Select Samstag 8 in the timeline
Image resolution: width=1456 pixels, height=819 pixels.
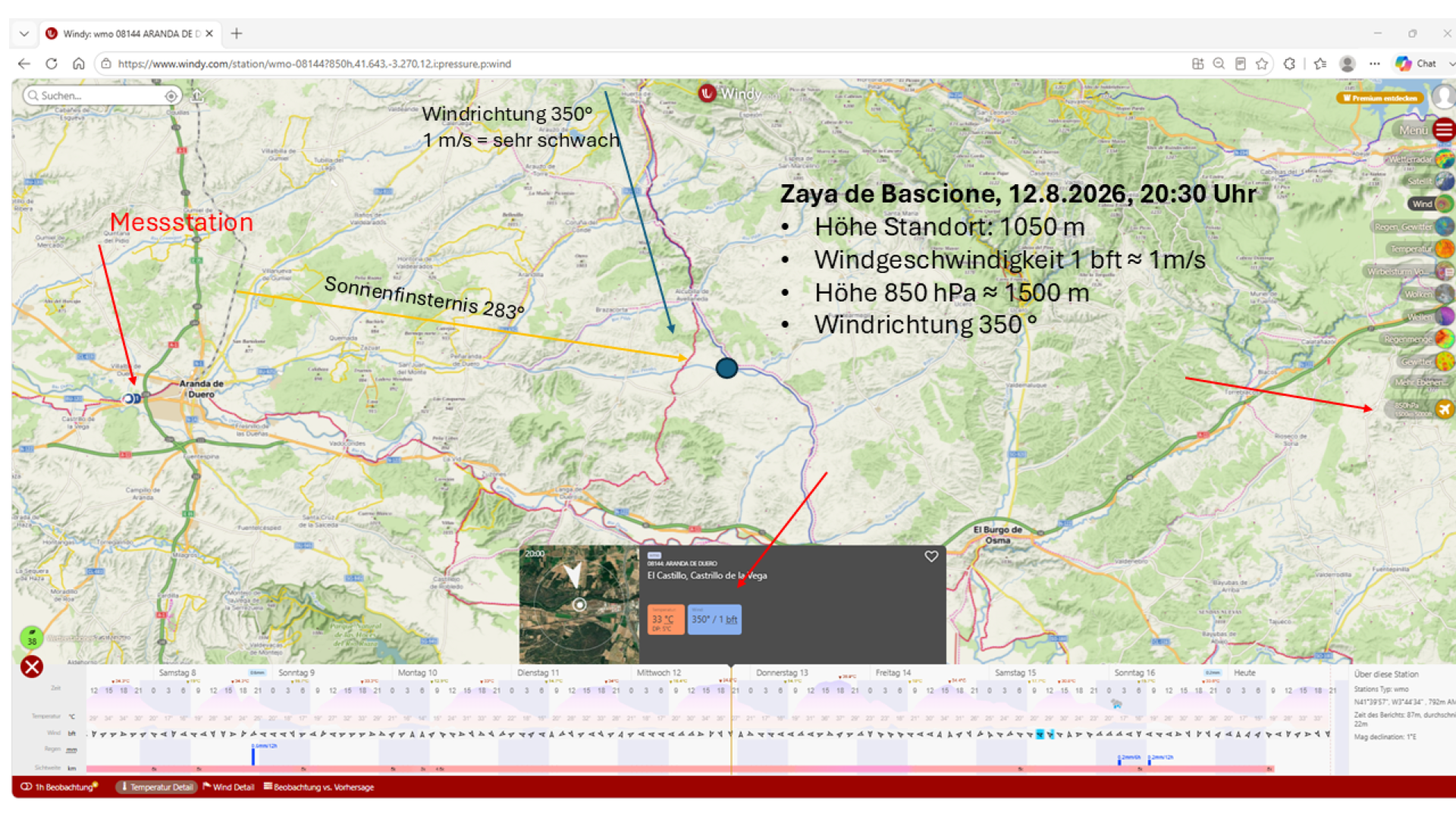pos(177,673)
